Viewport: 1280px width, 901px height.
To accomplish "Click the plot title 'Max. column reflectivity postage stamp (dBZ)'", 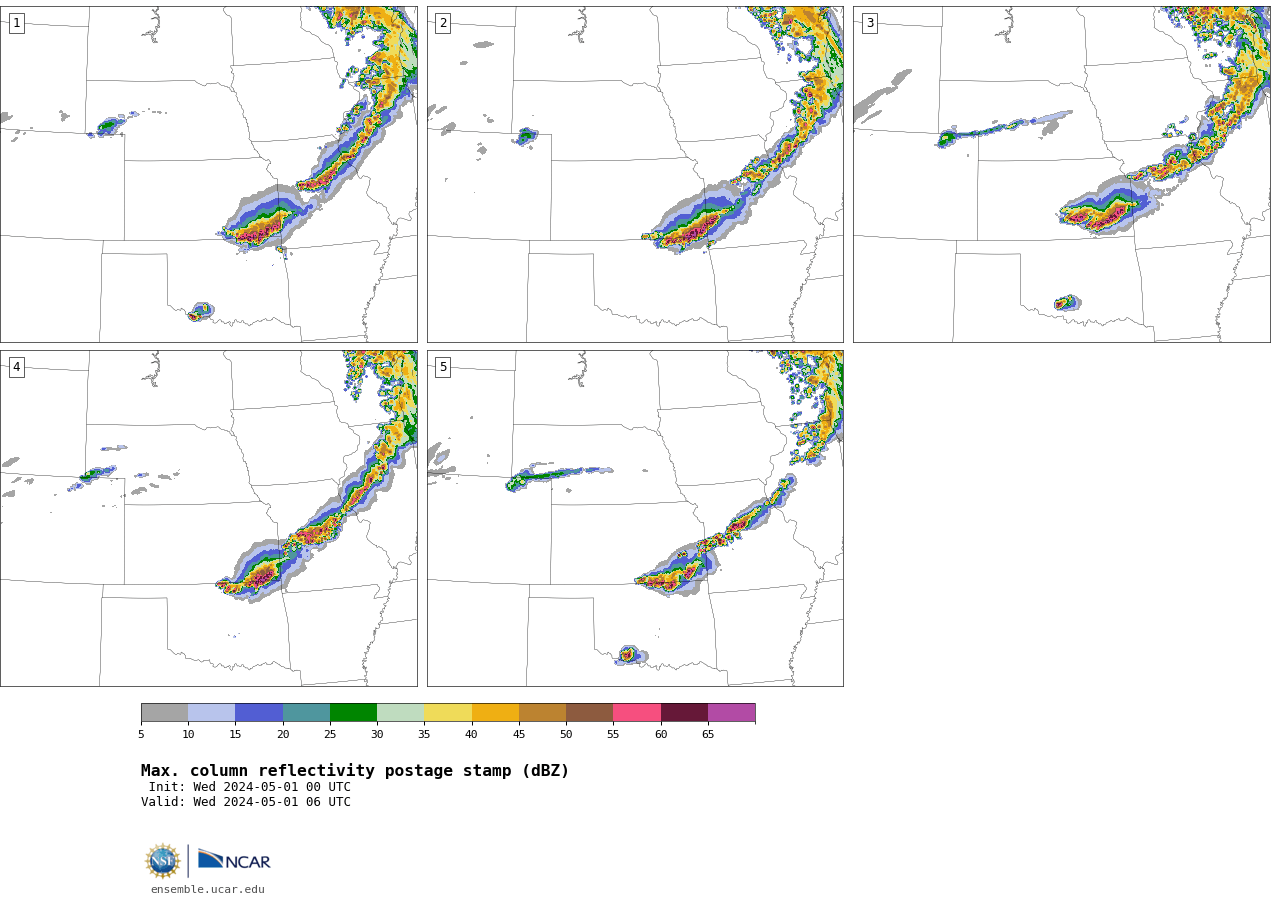I will 355,771.
